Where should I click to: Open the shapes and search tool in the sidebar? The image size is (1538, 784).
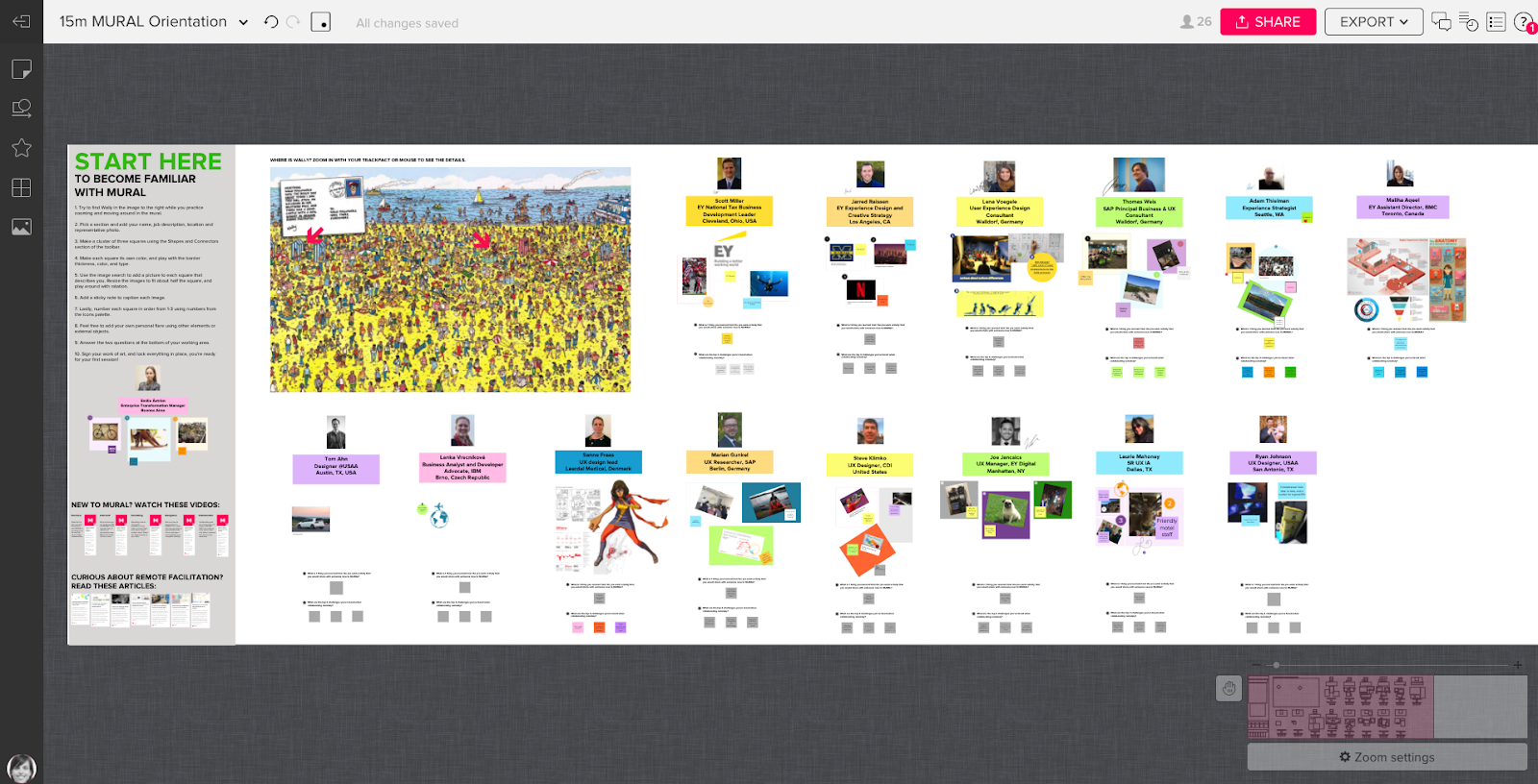point(21,109)
